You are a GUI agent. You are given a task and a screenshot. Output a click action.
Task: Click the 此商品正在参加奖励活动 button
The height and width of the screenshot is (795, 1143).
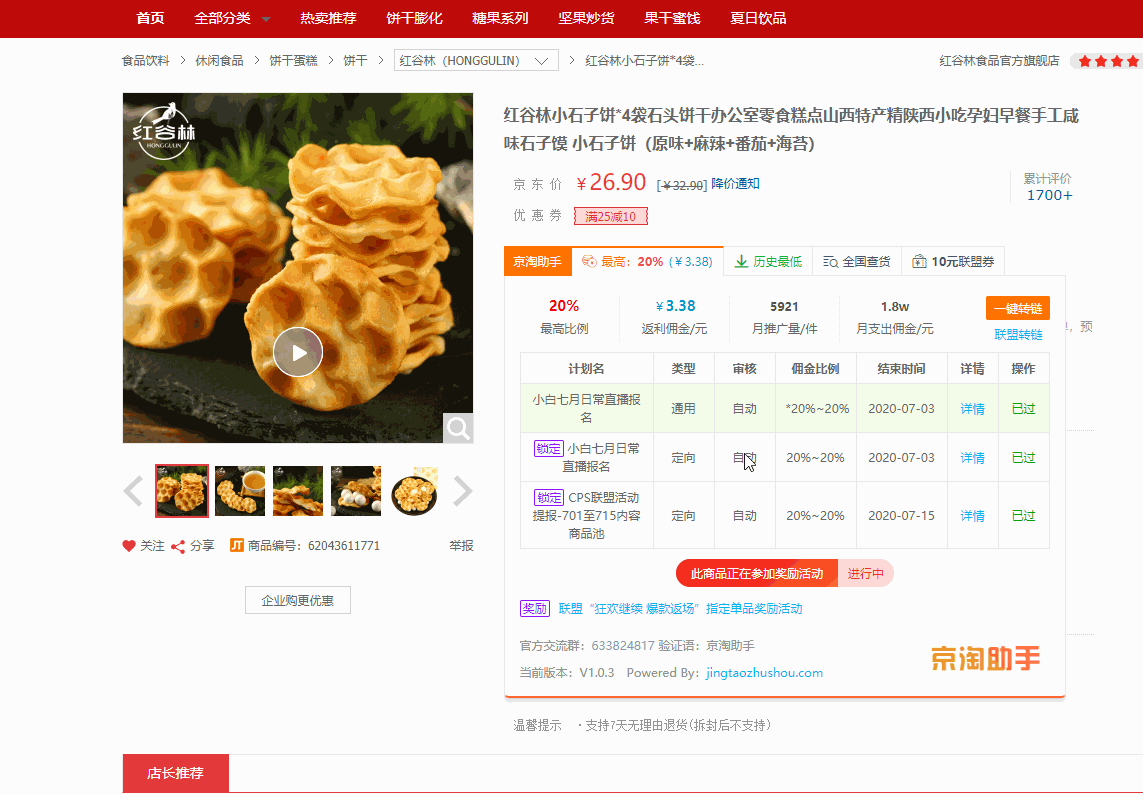click(757, 573)
